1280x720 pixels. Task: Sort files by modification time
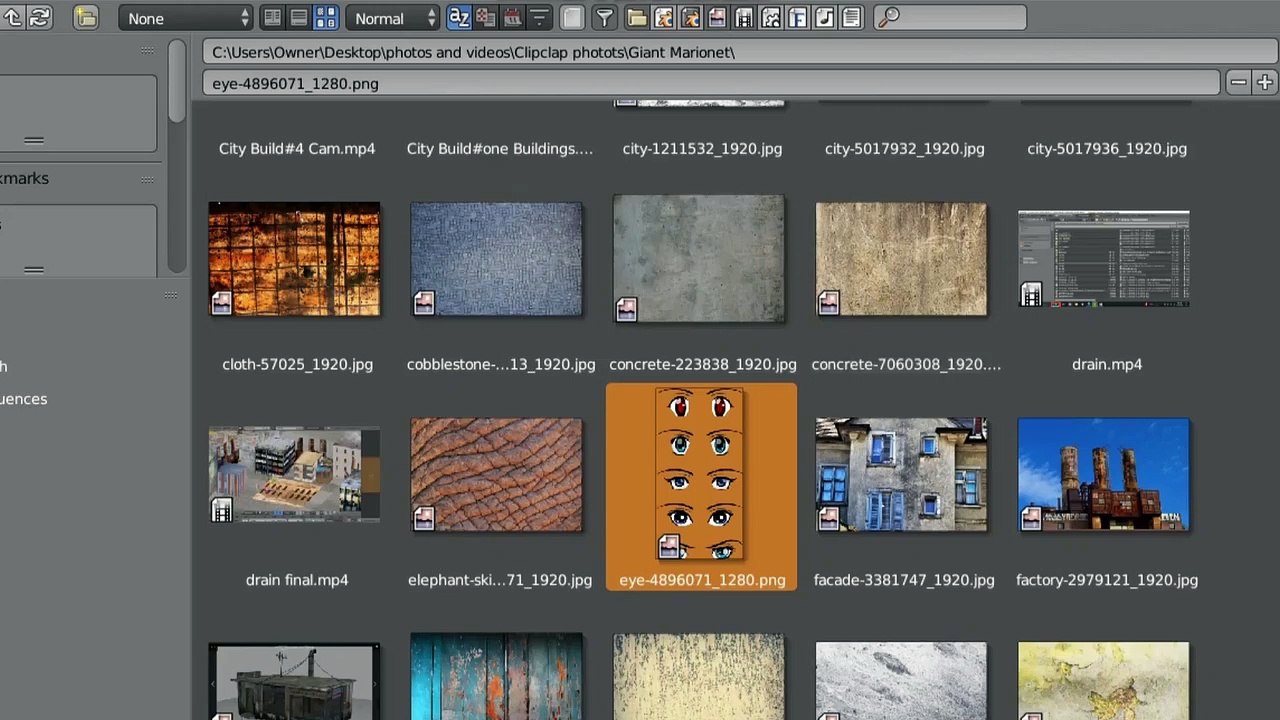512,18
